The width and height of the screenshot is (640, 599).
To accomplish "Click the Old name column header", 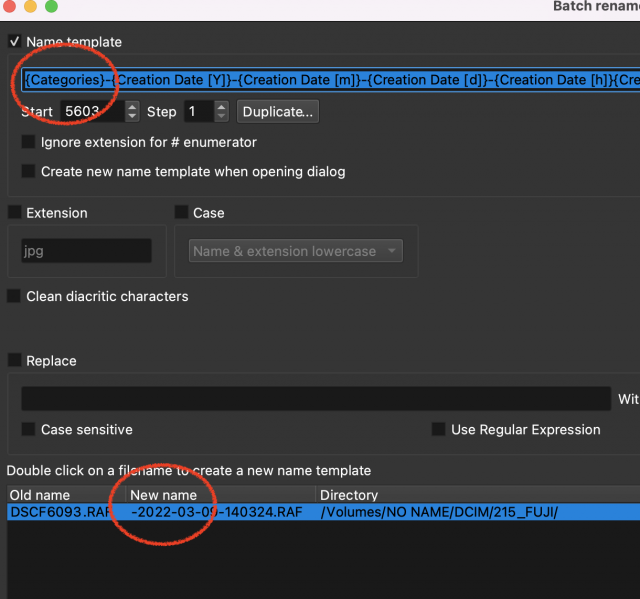I will pos(66,495).
